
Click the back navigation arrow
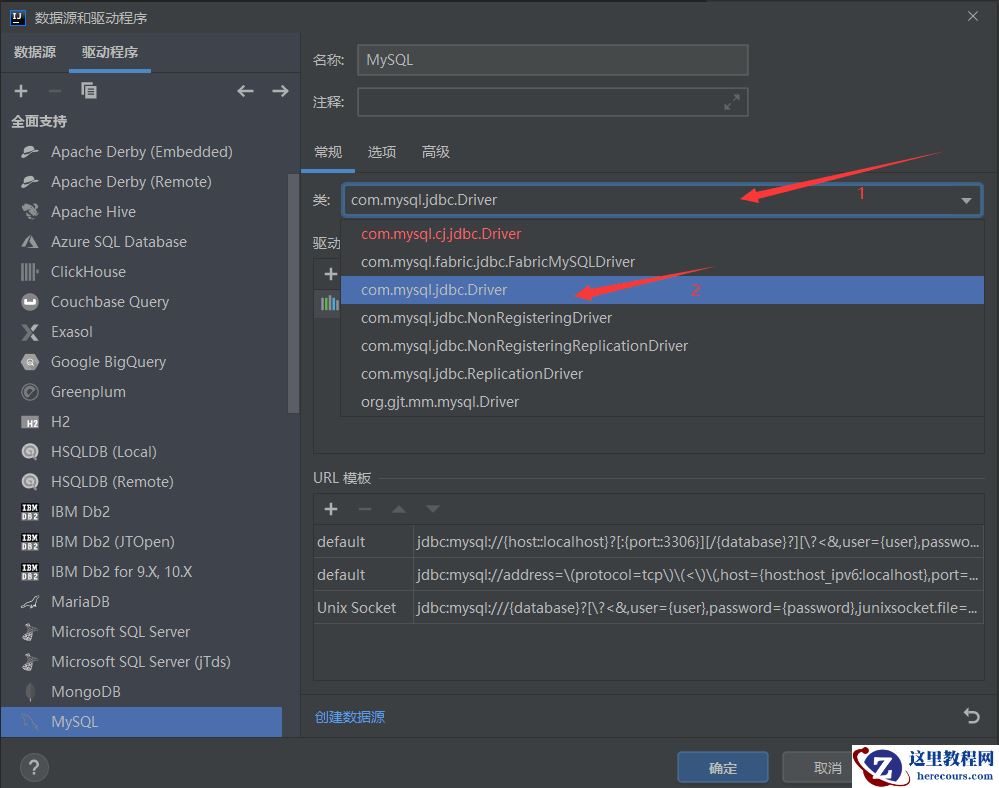coord(245,90)
